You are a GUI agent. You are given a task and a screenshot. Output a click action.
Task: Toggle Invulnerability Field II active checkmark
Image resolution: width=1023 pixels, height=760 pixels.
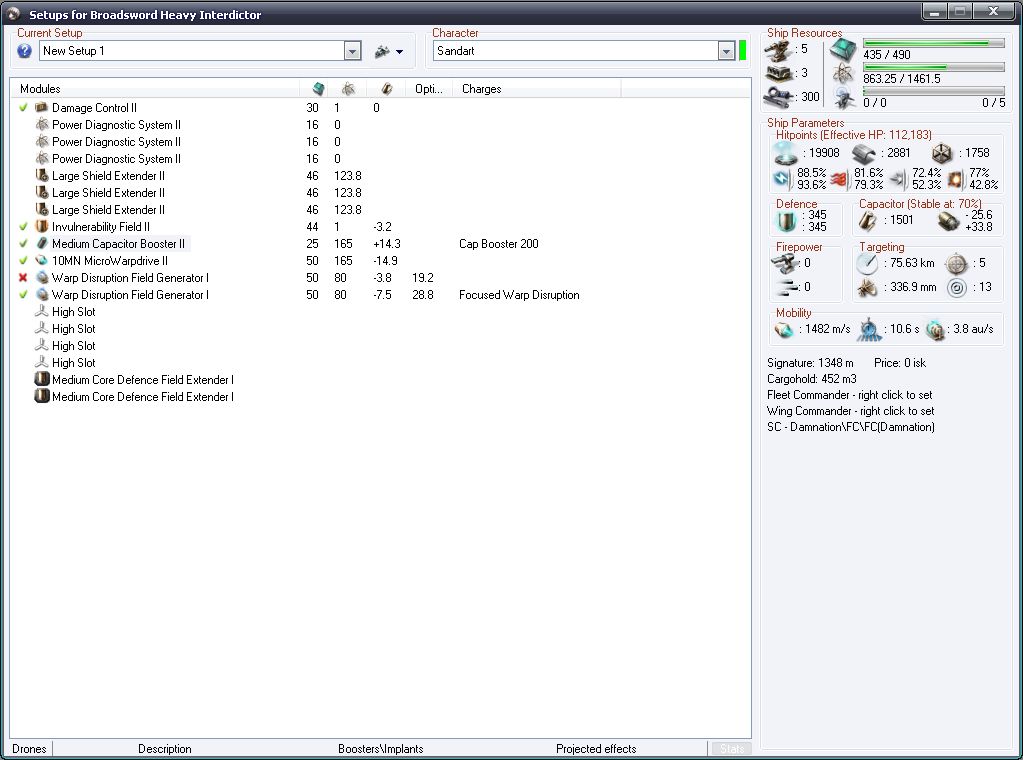click(x=23, y=226)
